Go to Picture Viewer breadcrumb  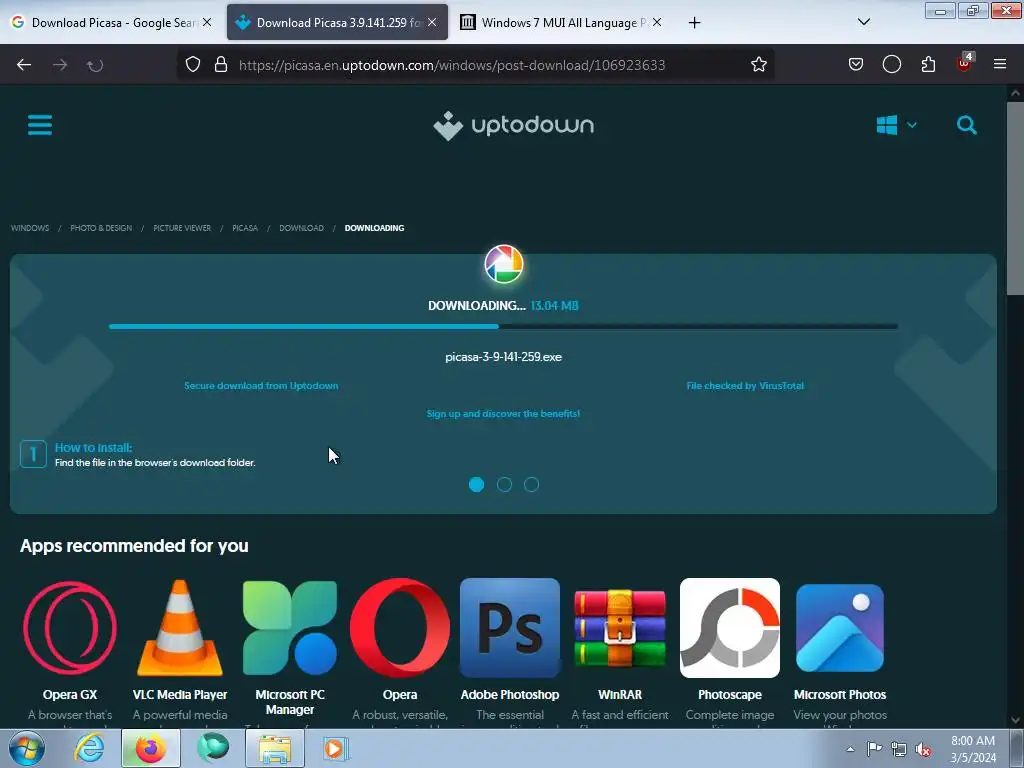(182, 228)
